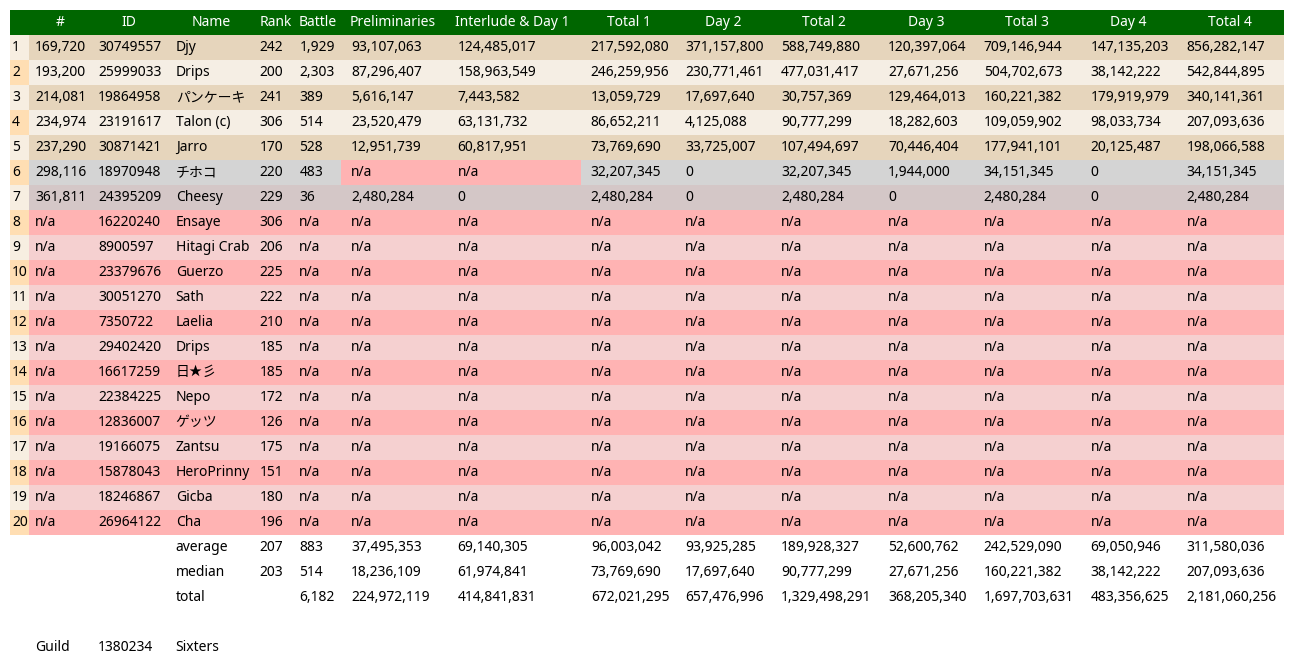Select the name cell Sath
1293x670 pixels.
[x=189, y=296]
